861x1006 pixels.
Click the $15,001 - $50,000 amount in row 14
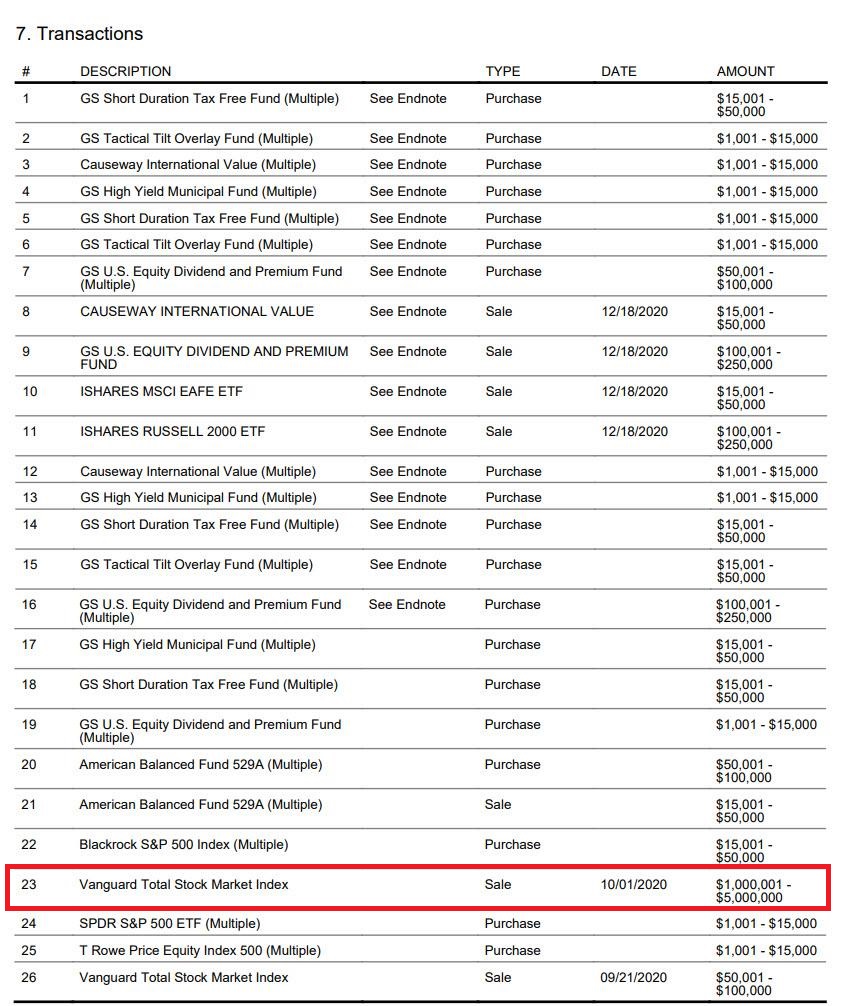[x=745, y=531]
